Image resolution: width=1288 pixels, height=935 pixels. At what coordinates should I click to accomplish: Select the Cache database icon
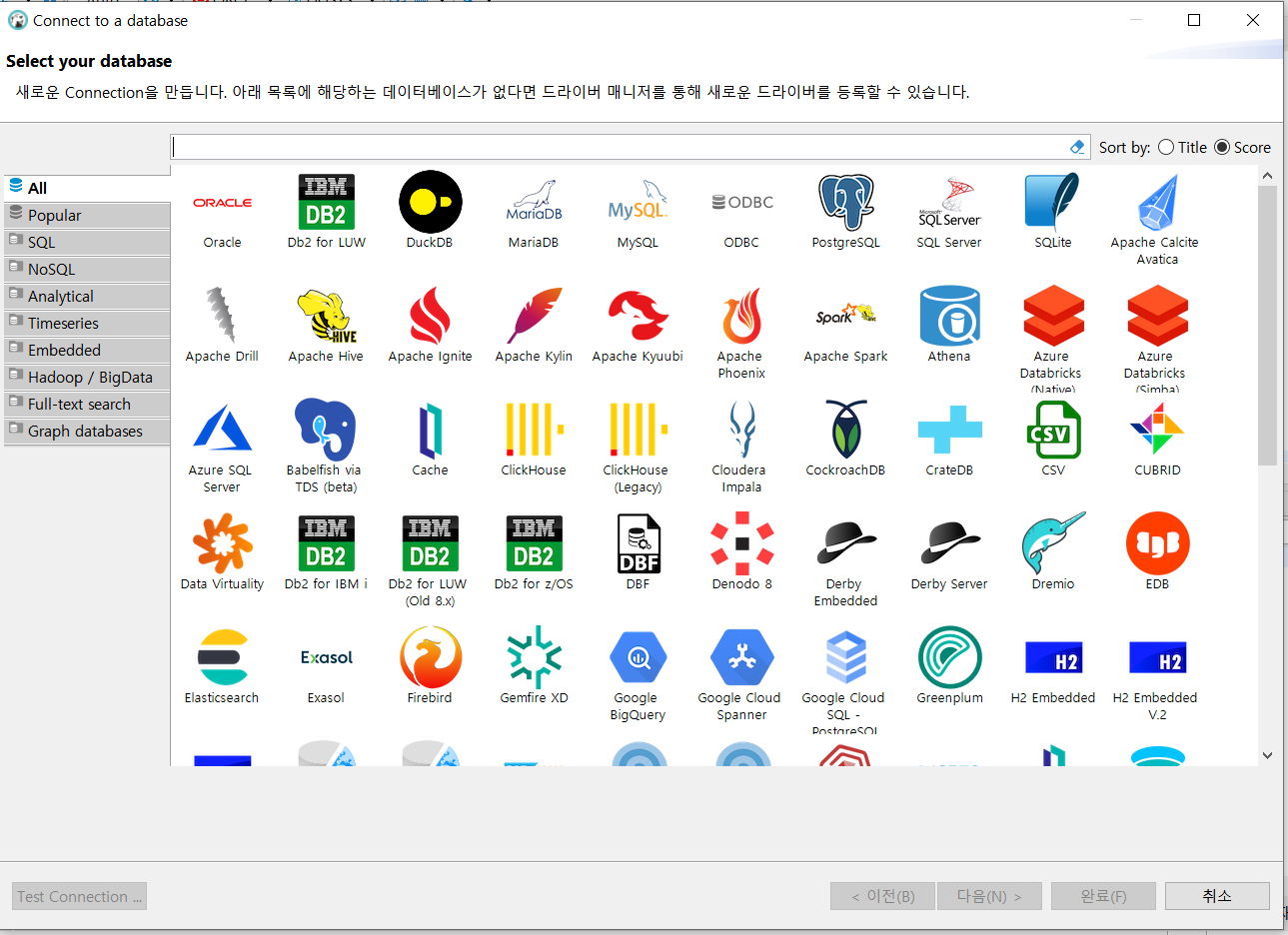[430, 430]
